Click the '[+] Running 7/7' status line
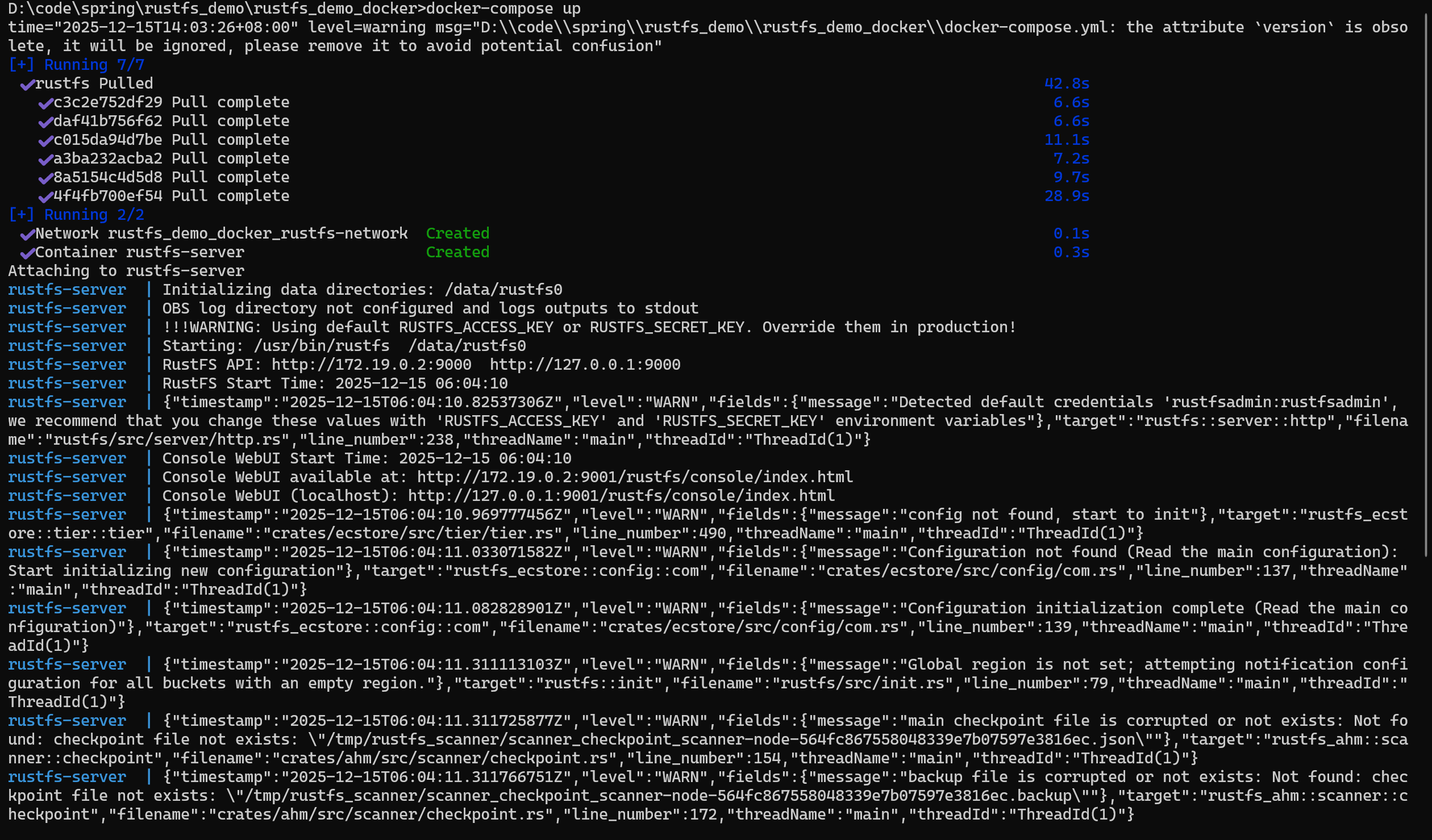The height and width of the screenshot is (840, 1432). coord(76,65)
